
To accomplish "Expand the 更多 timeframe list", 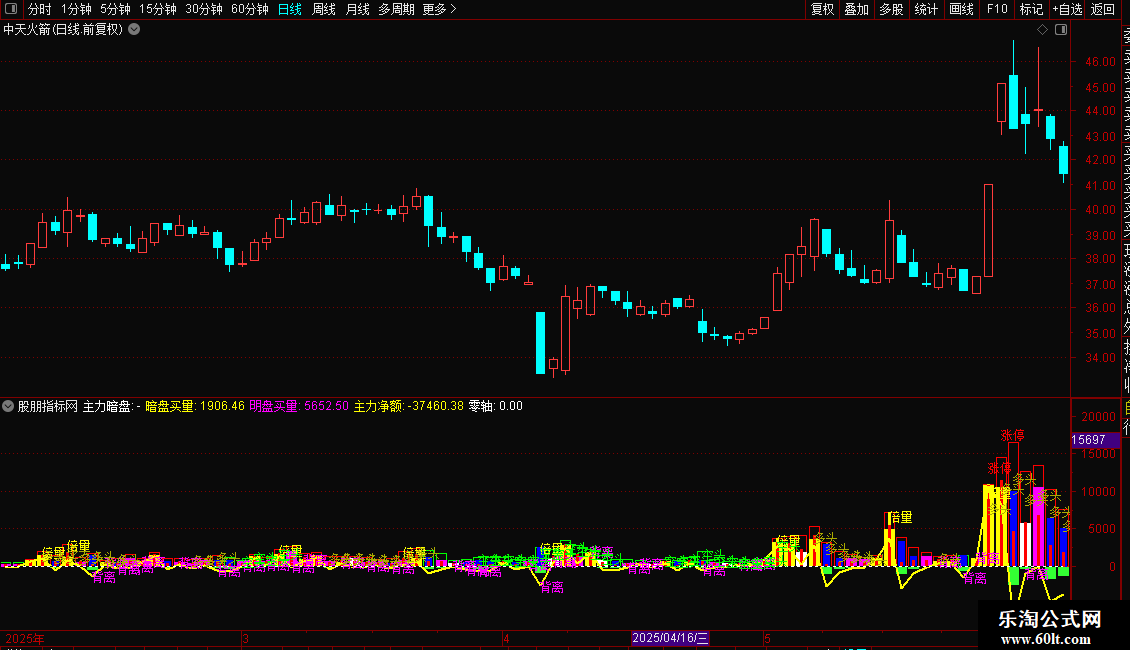I will pyautogui.click(x=440, y=9).
